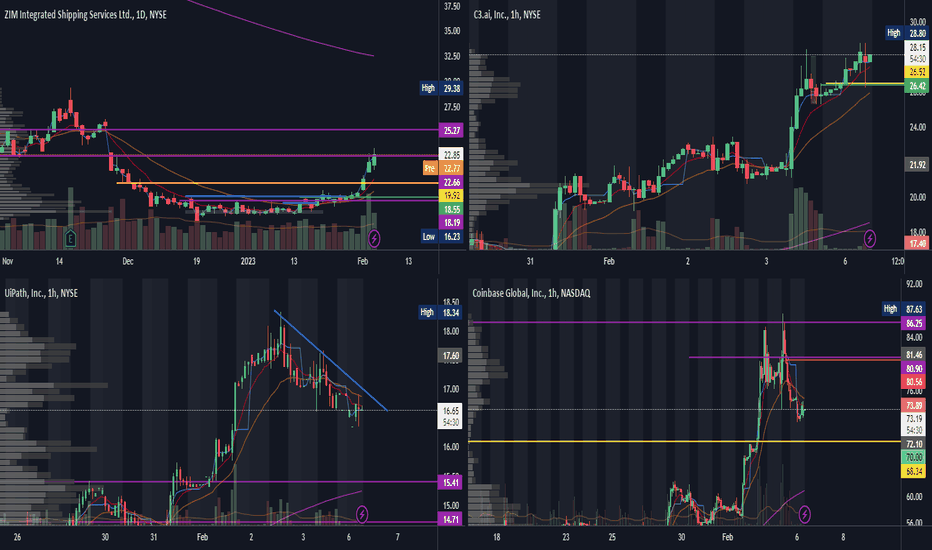Click the lightning bolt icon in the Coinbase chart

pyautogui.click(x=804, y=514)
